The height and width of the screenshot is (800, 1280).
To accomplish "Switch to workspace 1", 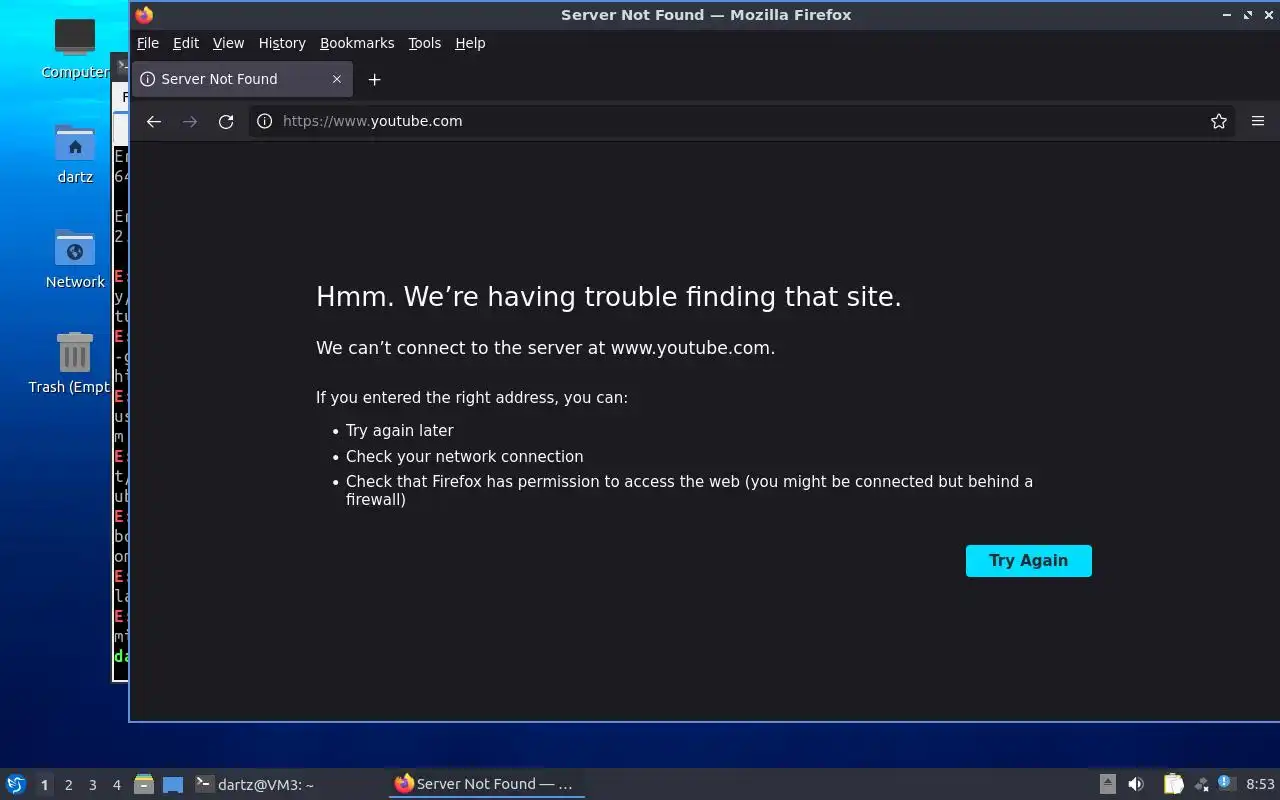I will pos(44,785).
